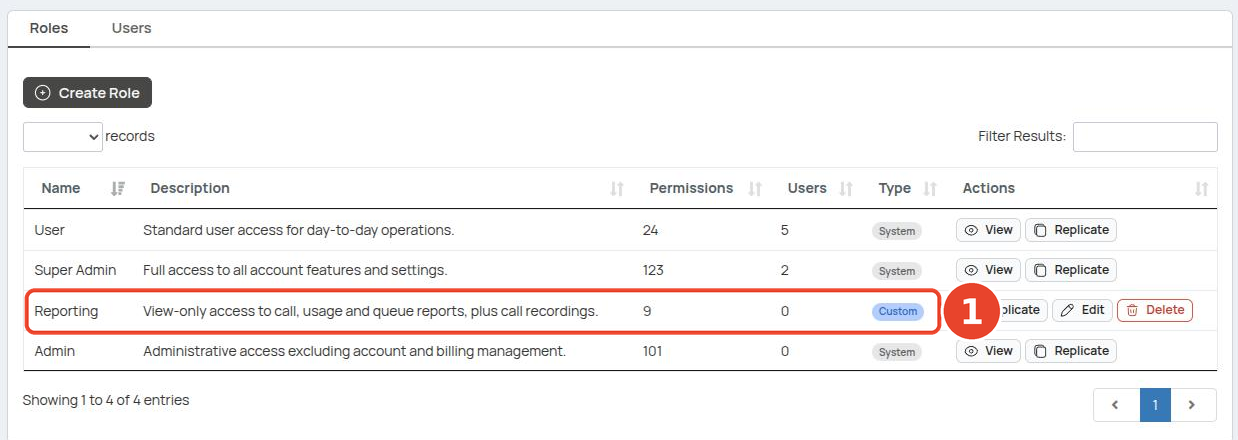Edit the Reporting role
This screenshot has height=440, width=1238.
1082,310
